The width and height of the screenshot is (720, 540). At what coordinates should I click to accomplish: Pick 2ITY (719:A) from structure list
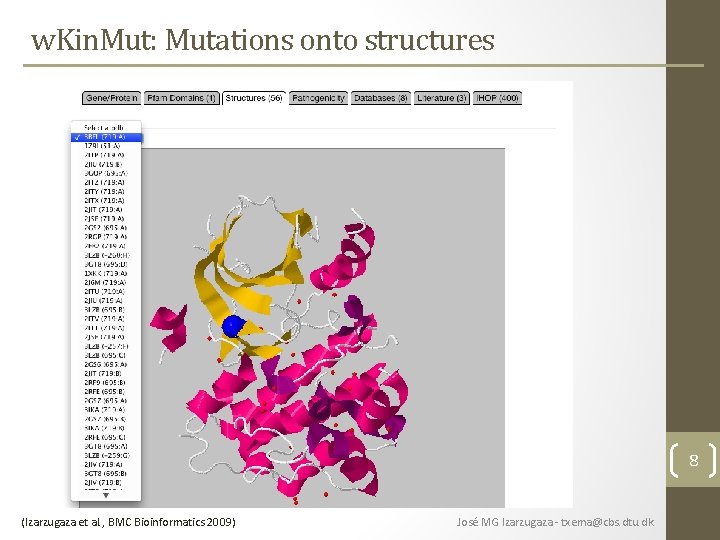click(105, 191)
